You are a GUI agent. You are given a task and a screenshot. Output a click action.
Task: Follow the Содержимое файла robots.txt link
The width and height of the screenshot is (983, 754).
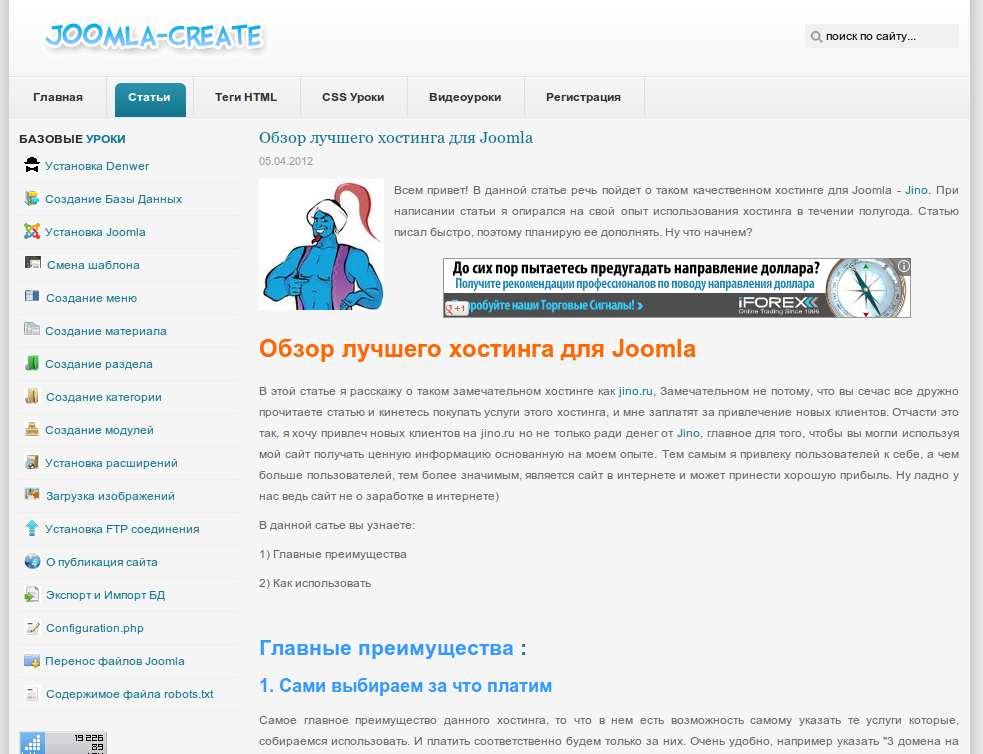tap(129, 694)
